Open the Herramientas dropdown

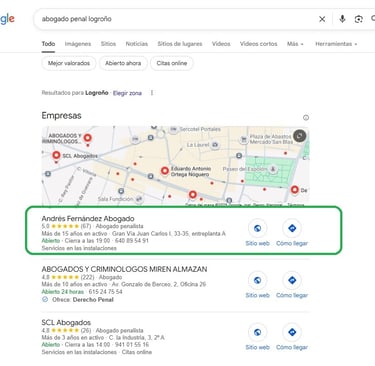point(336,44)
